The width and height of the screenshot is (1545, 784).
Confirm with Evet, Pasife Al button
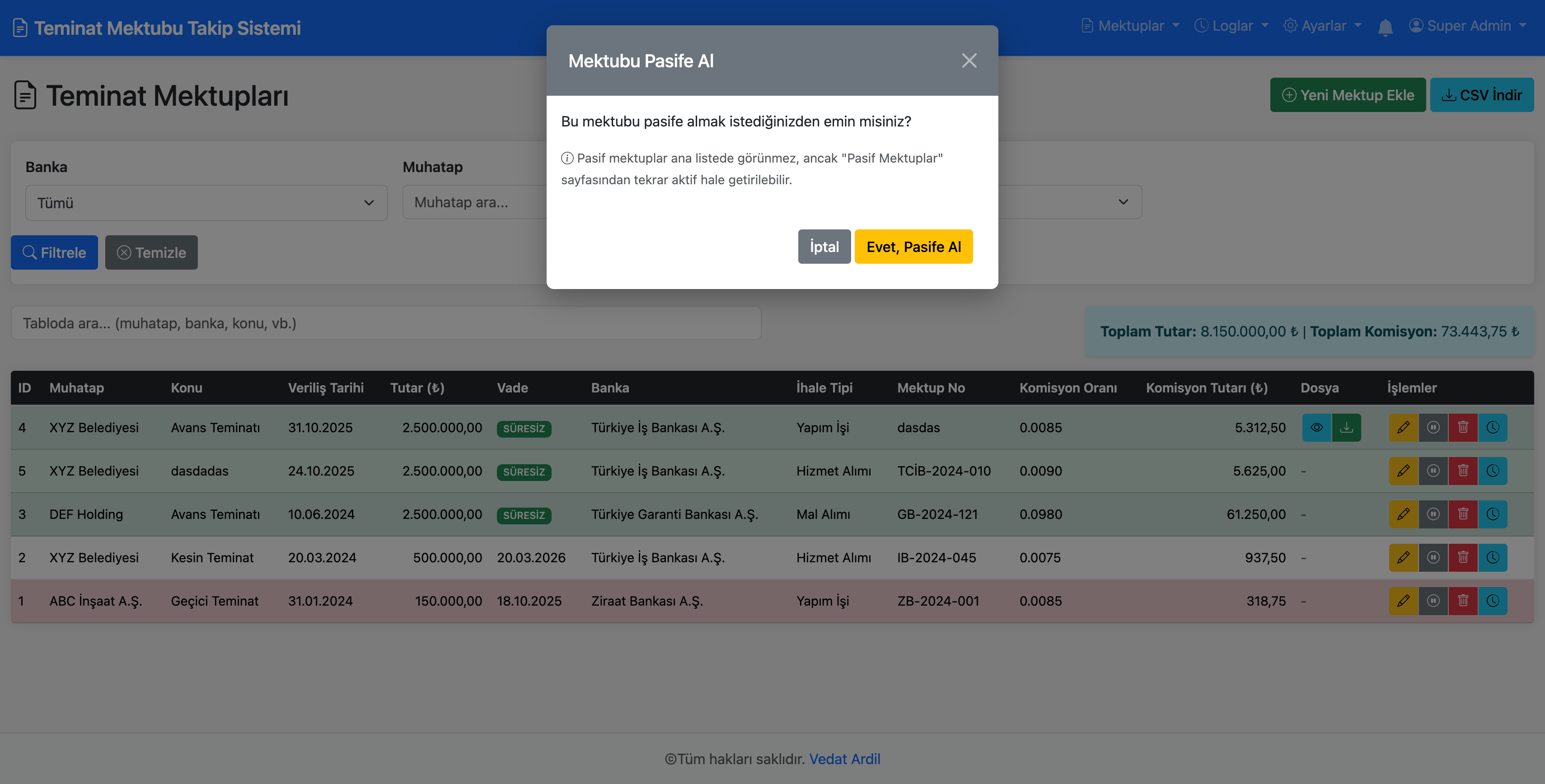(913, 246)
